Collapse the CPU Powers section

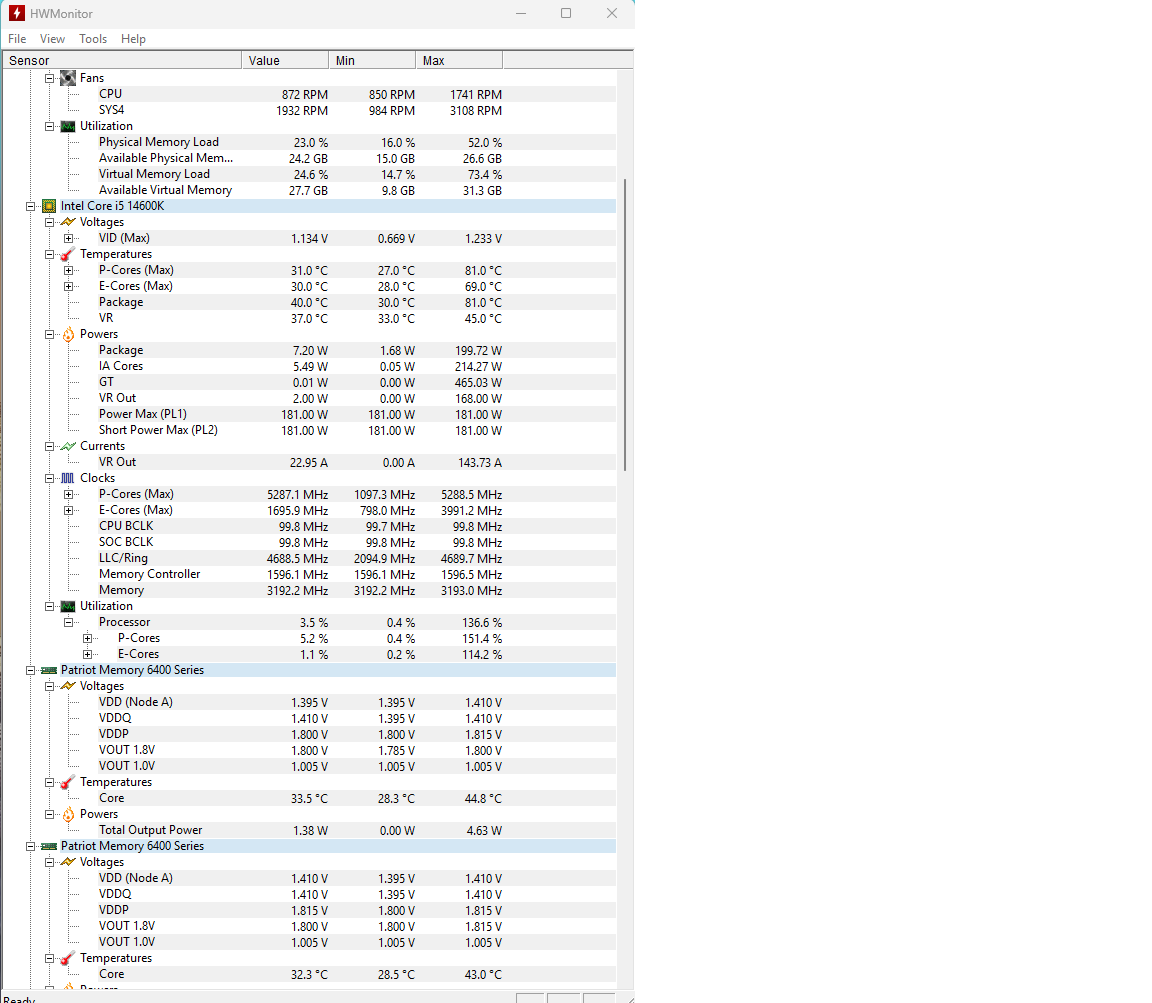coord(49,334)
